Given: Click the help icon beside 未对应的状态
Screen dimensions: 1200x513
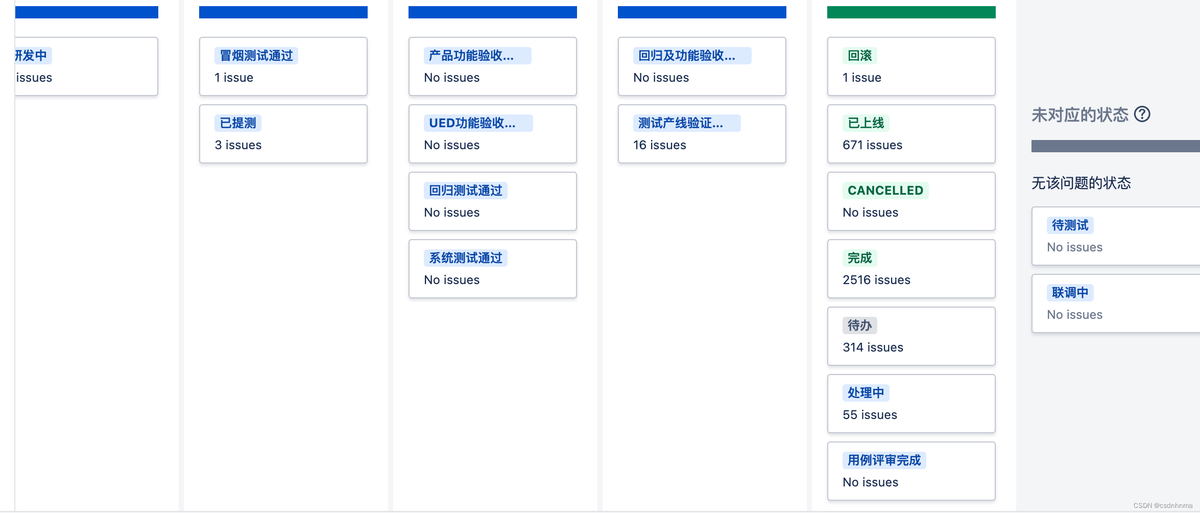Looking at the screenshot, I should point(1142,115).
